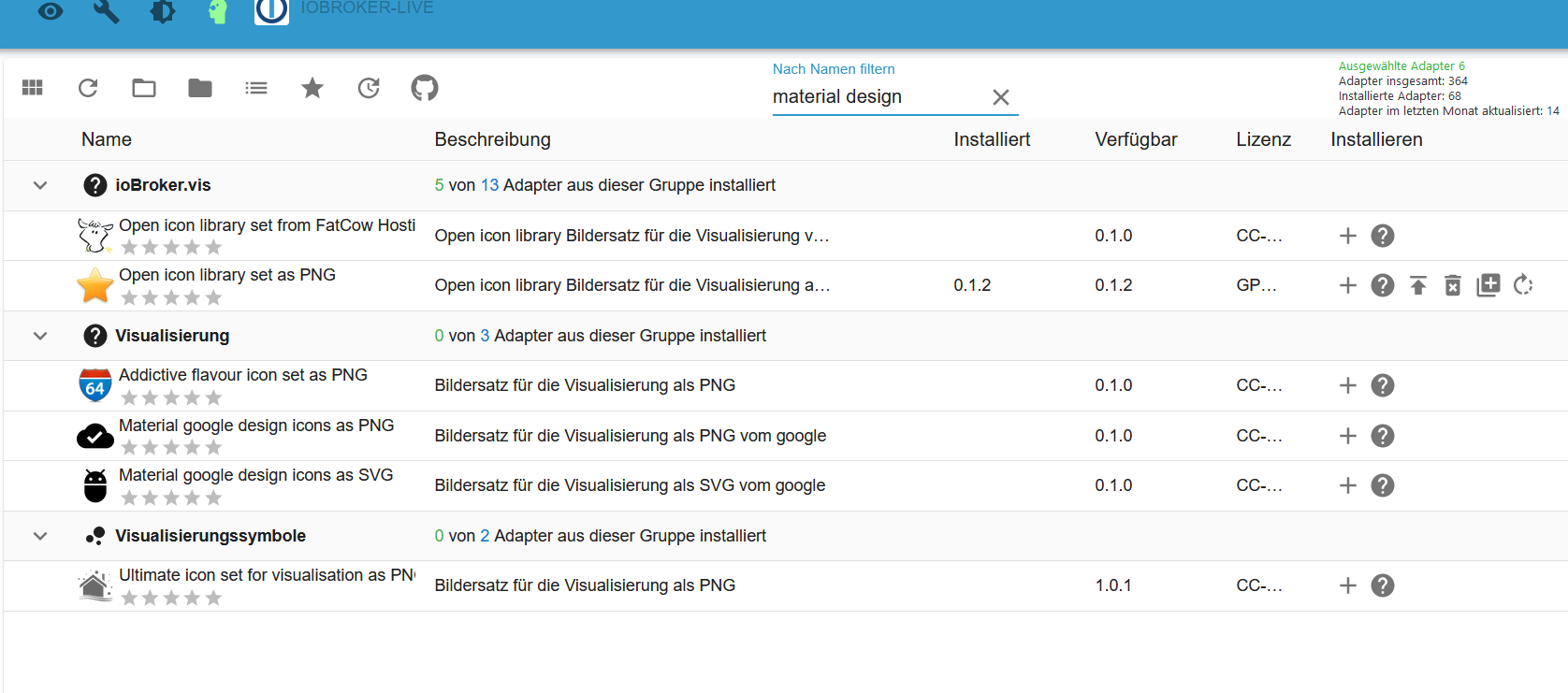Open help for the FatCow icon set
1568x693 pixels.
pos(1383,236)
